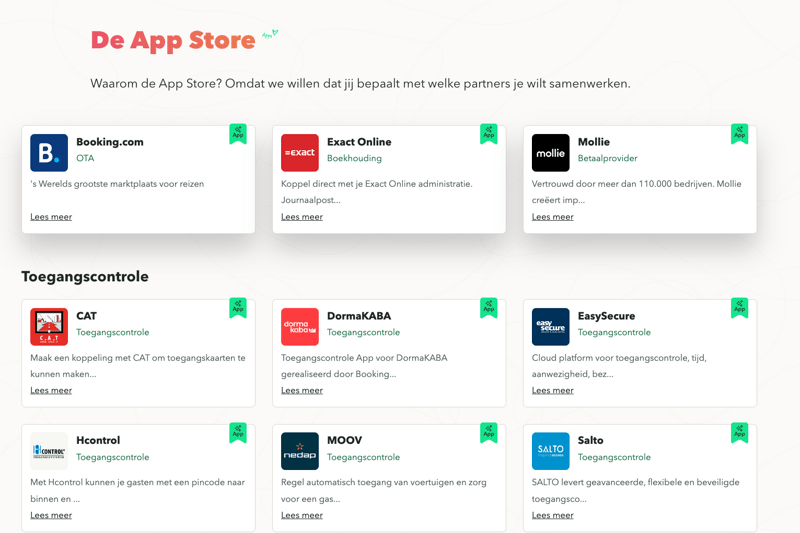
Task: Click the App badge on EasySecure card
Action: tap(739, 308)
